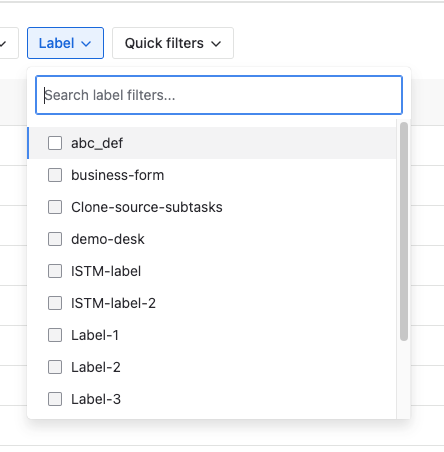Toggle the ISTM-label checkbox

point(55,271)
